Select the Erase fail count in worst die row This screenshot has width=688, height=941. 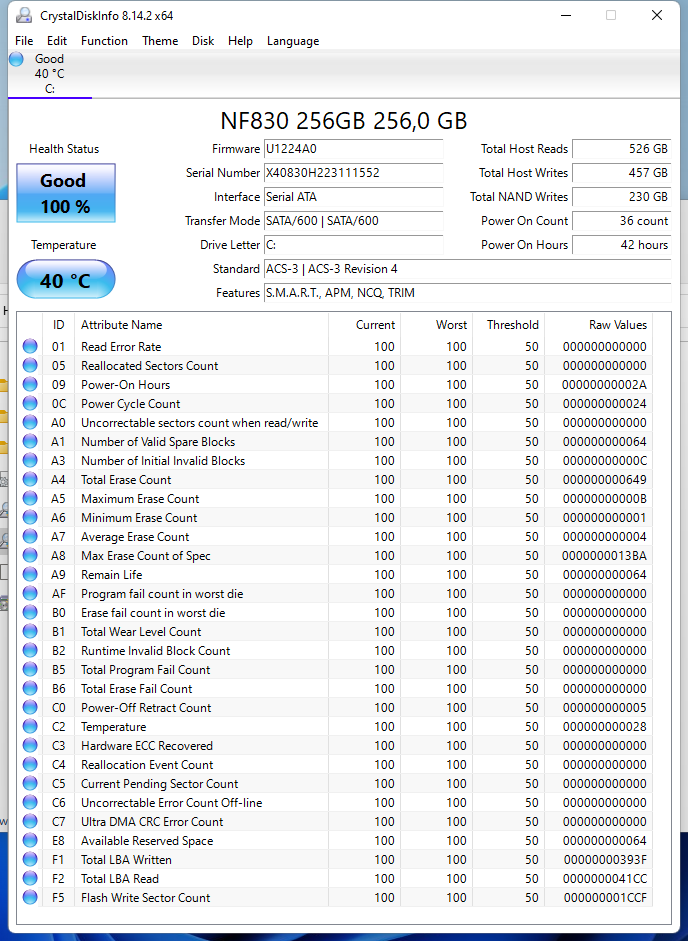pyautogui.click(x=335, y=613)
